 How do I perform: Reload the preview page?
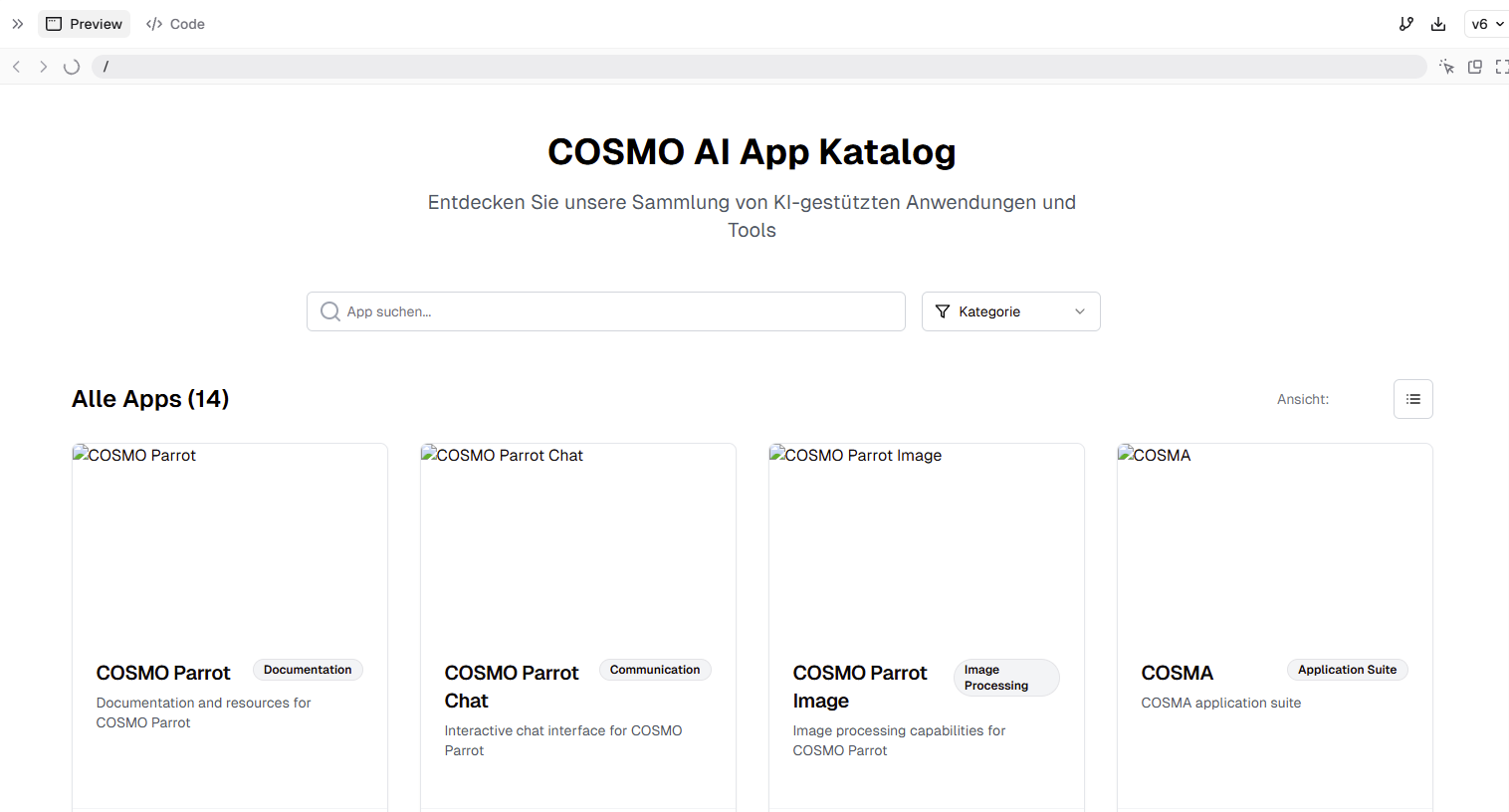72,67
